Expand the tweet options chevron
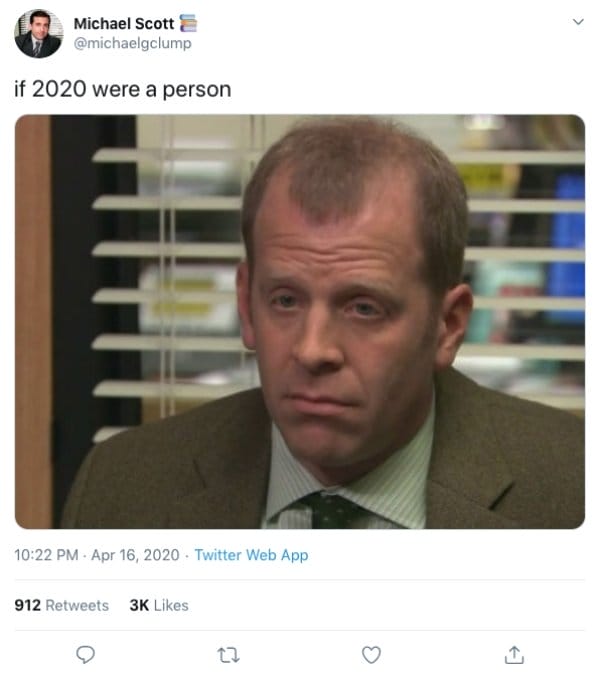 [x=578, y=22]
